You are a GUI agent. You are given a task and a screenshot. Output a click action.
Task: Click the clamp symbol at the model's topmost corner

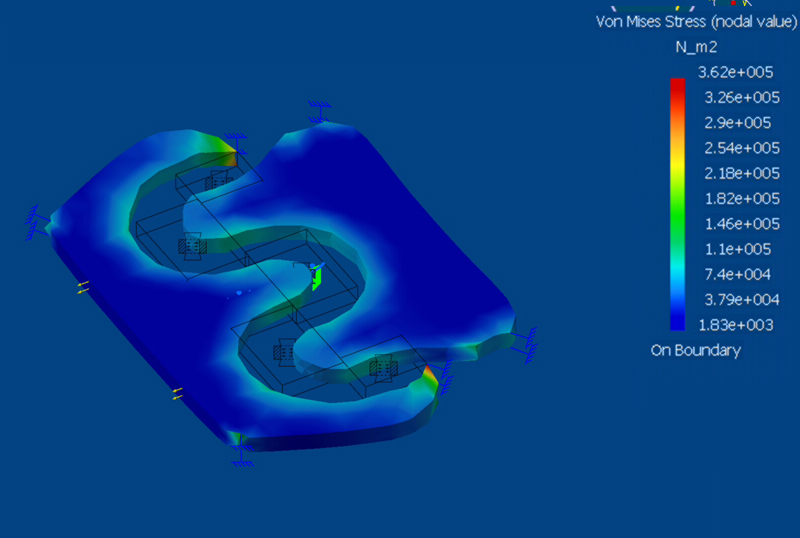click(x=320, y=110)
